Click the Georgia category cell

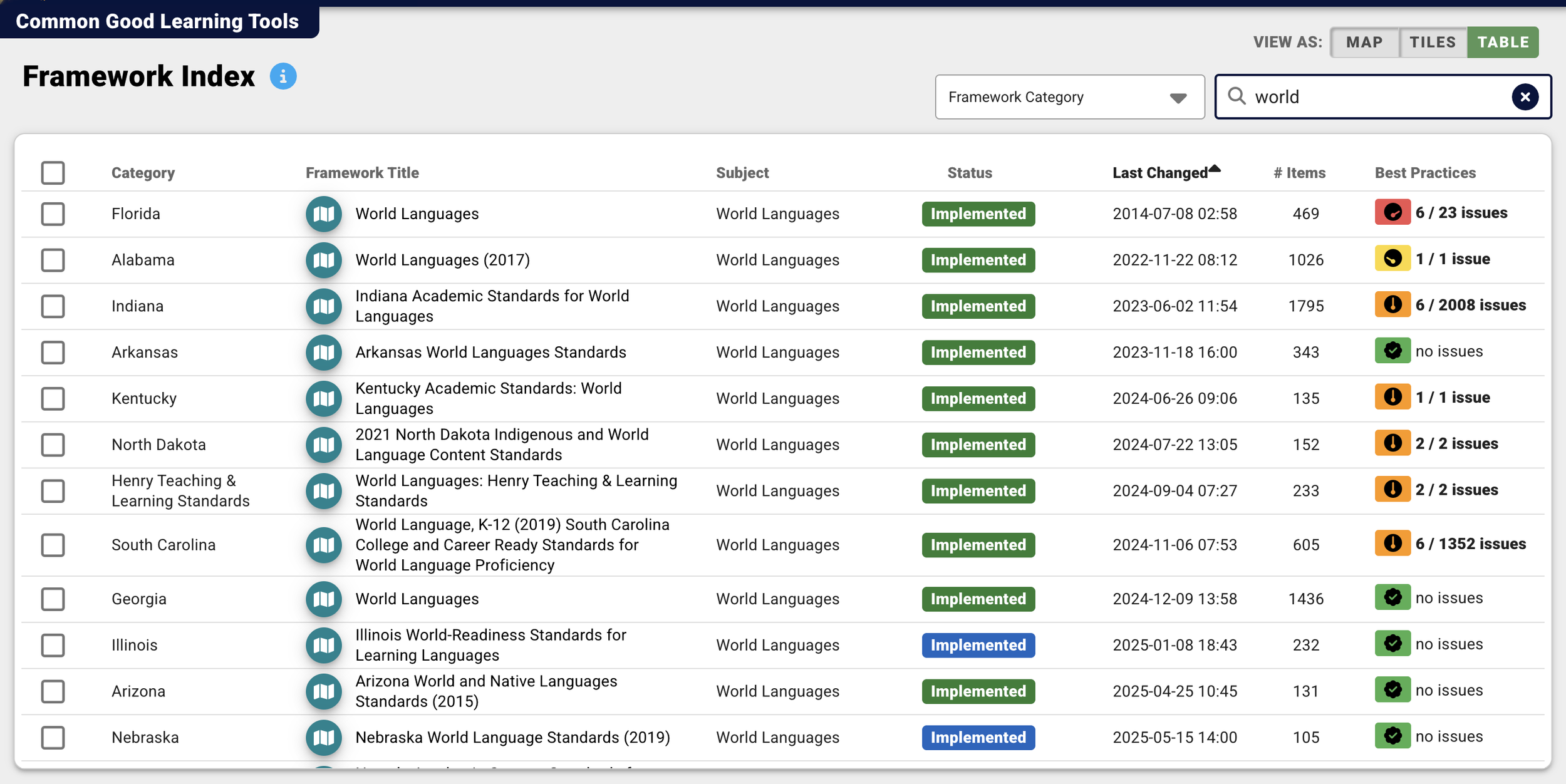click(138, 599)
